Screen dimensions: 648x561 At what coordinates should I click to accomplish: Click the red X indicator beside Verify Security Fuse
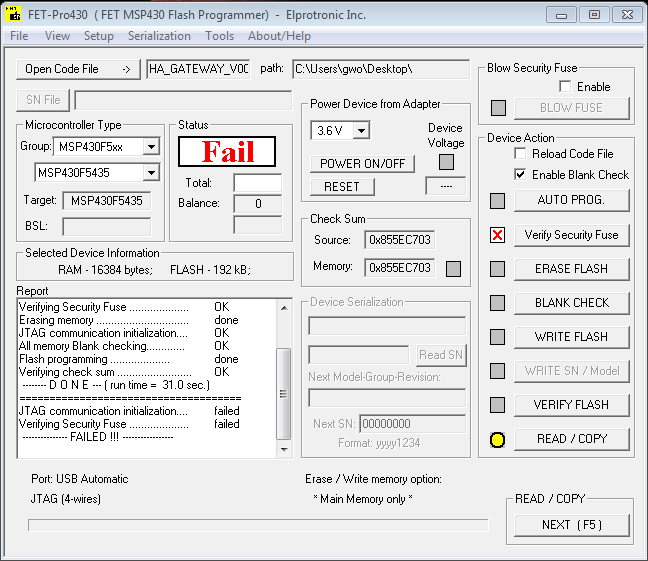pyautogui.click(x=497, y=235)
